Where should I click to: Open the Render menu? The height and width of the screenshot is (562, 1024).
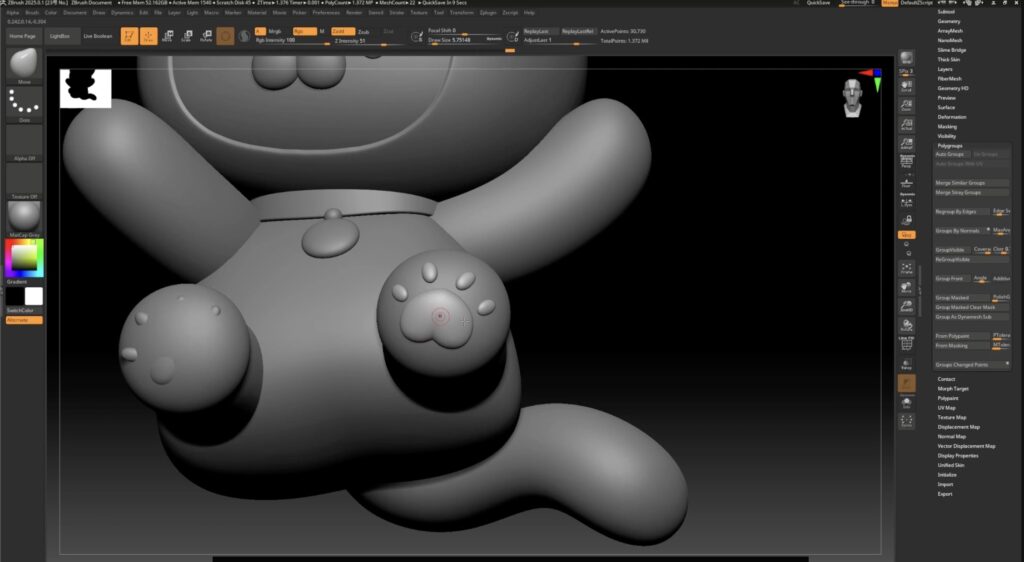[x=354, y=12]
